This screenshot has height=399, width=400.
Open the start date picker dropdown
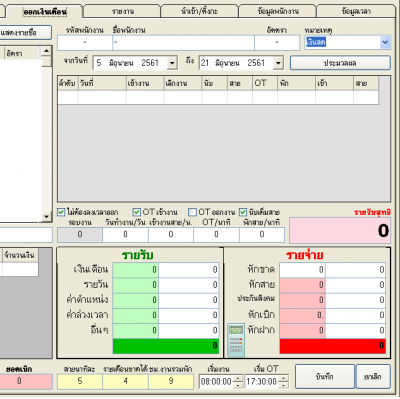tap(172, 63)
